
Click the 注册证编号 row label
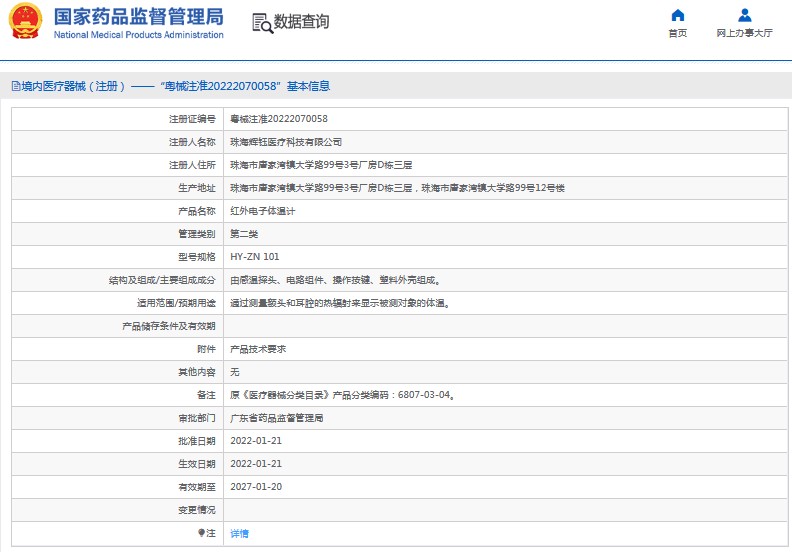[x=192, y=119]
